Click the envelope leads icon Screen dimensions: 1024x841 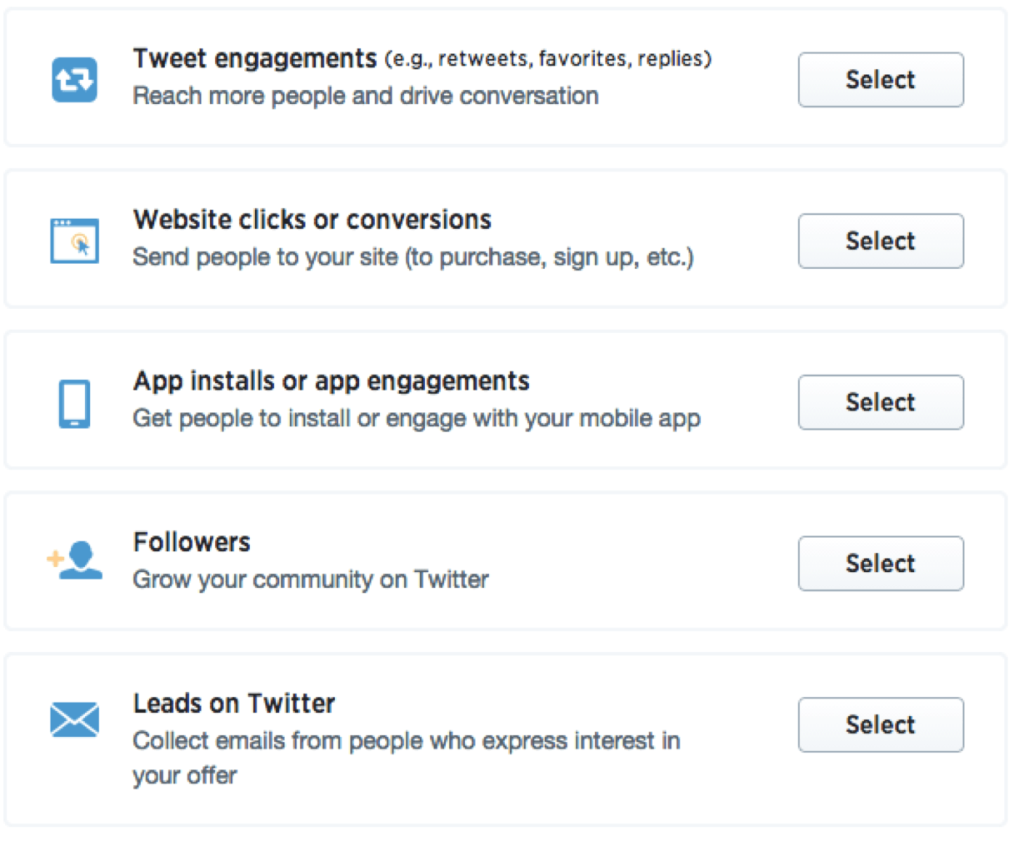click(74, 720)
